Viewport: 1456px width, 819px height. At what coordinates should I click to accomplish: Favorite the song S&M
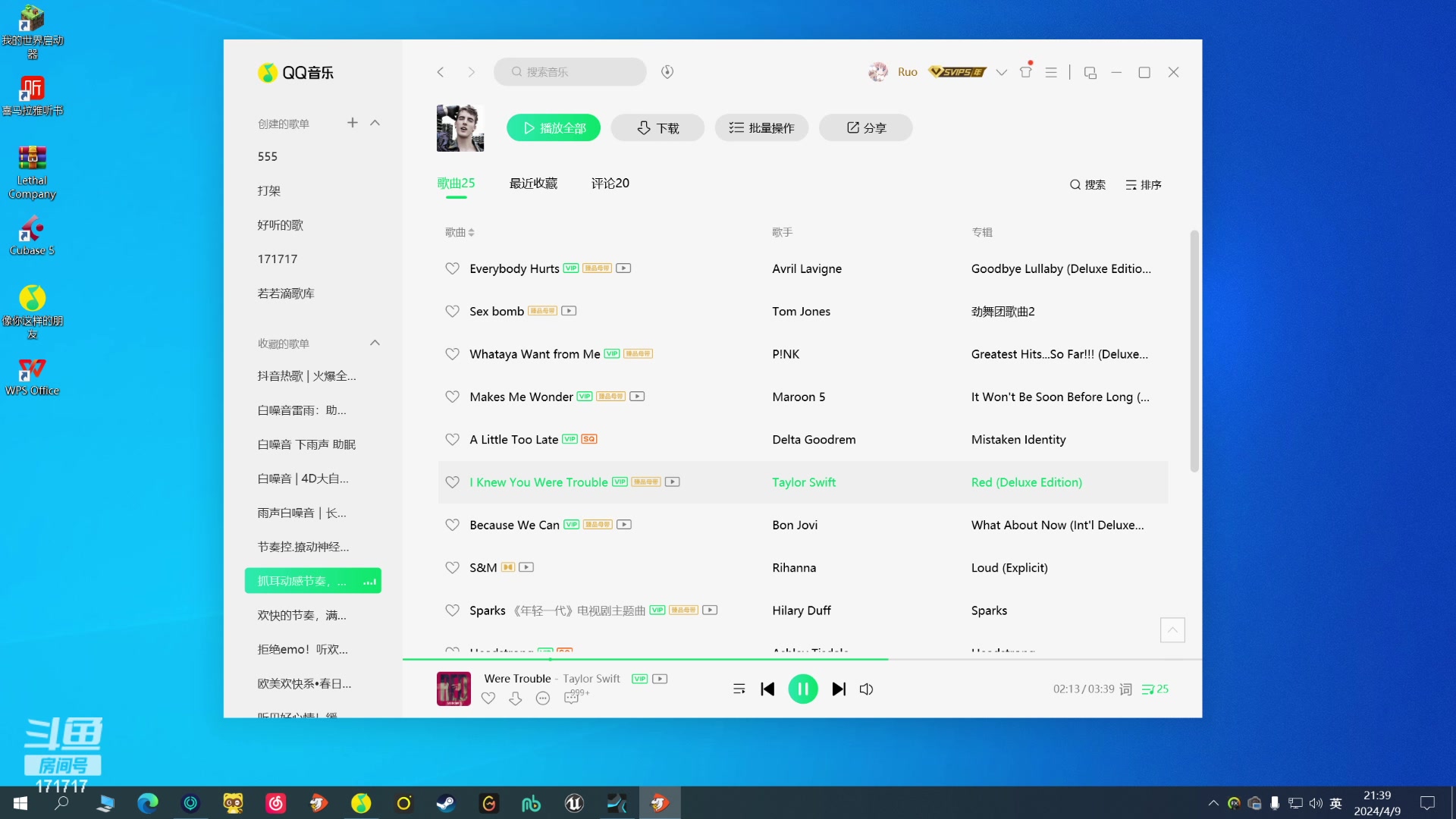tap(452, 567)
